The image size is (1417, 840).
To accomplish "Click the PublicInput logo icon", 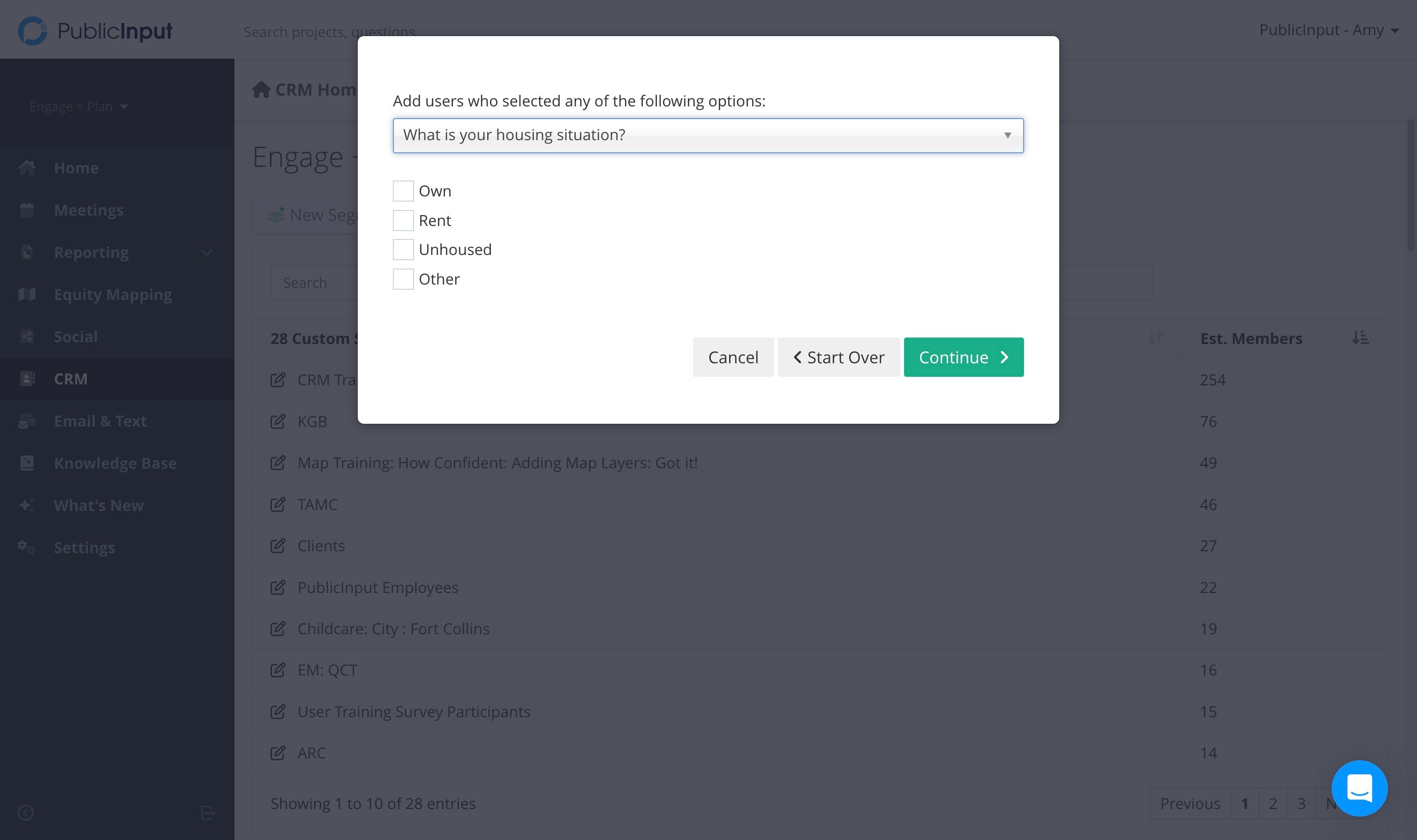I will tap(32, 30).
